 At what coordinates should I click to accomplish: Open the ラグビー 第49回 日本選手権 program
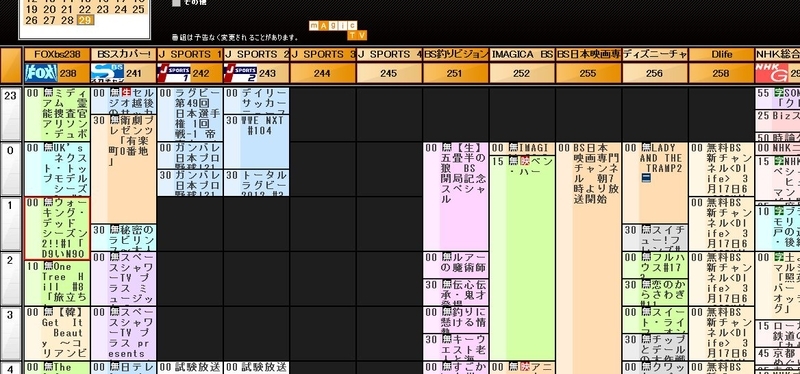(190, 114)
